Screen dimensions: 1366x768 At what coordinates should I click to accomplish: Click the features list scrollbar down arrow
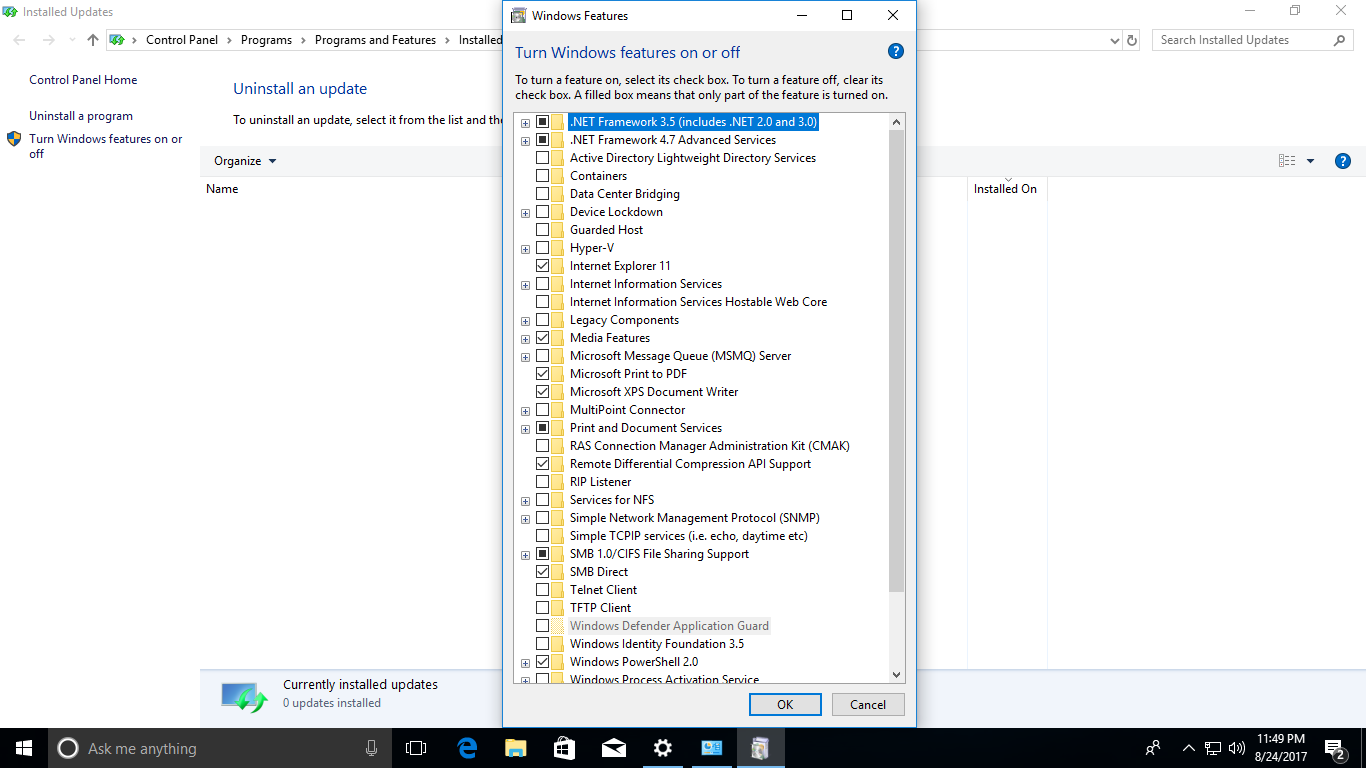[896, 675]
